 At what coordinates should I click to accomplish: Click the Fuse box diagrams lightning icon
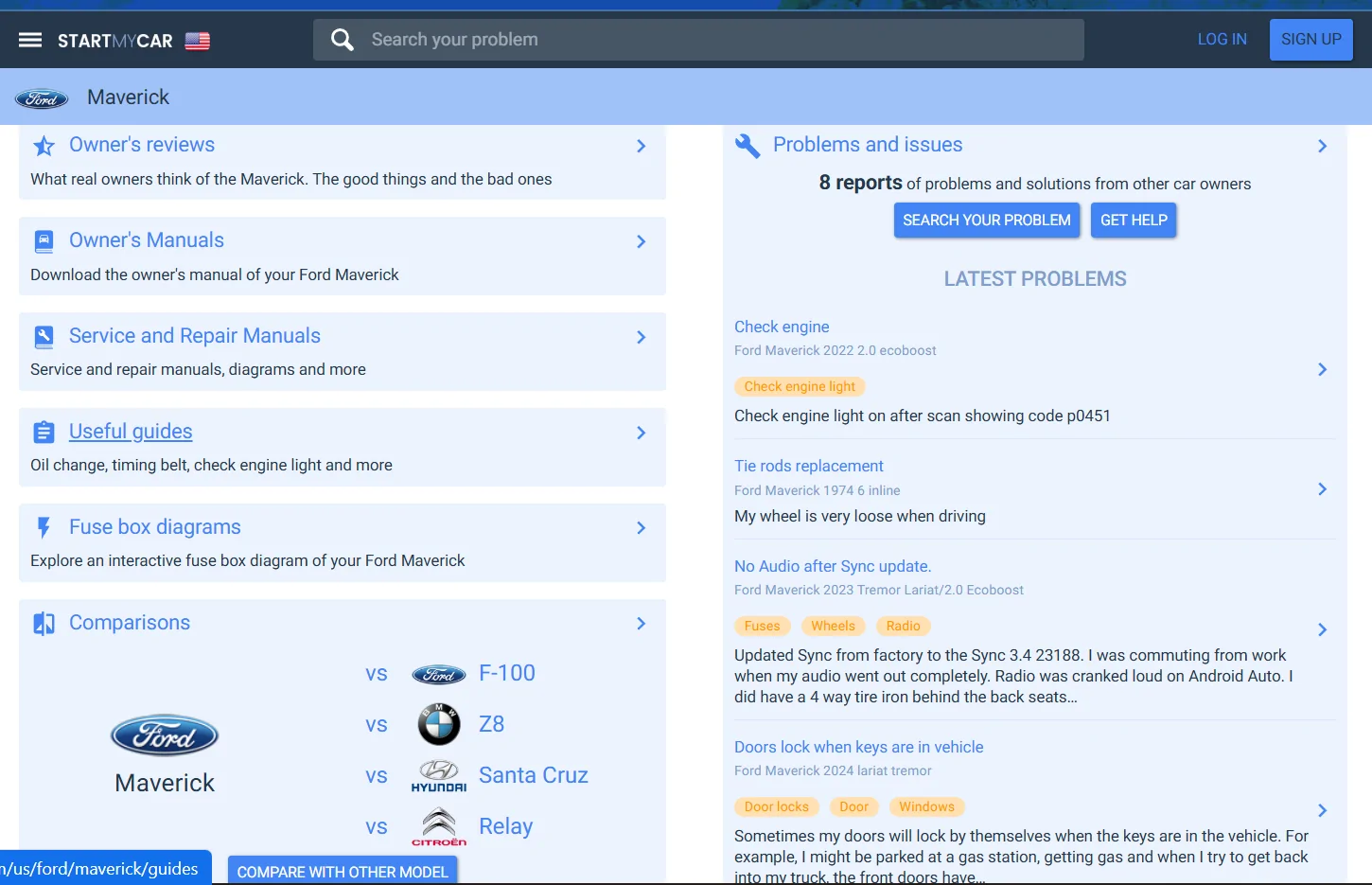[x=44, y=527]
